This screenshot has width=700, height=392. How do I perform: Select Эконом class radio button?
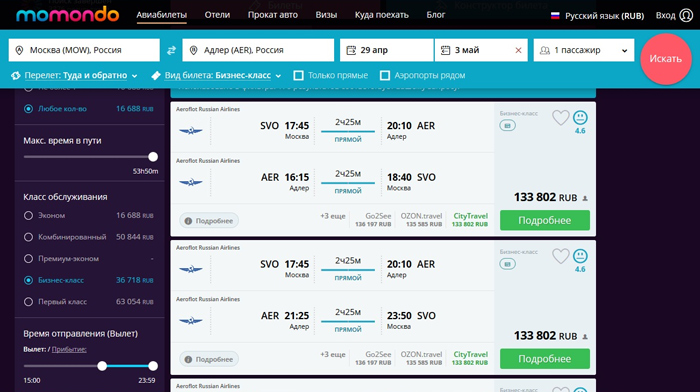point(29,216)
